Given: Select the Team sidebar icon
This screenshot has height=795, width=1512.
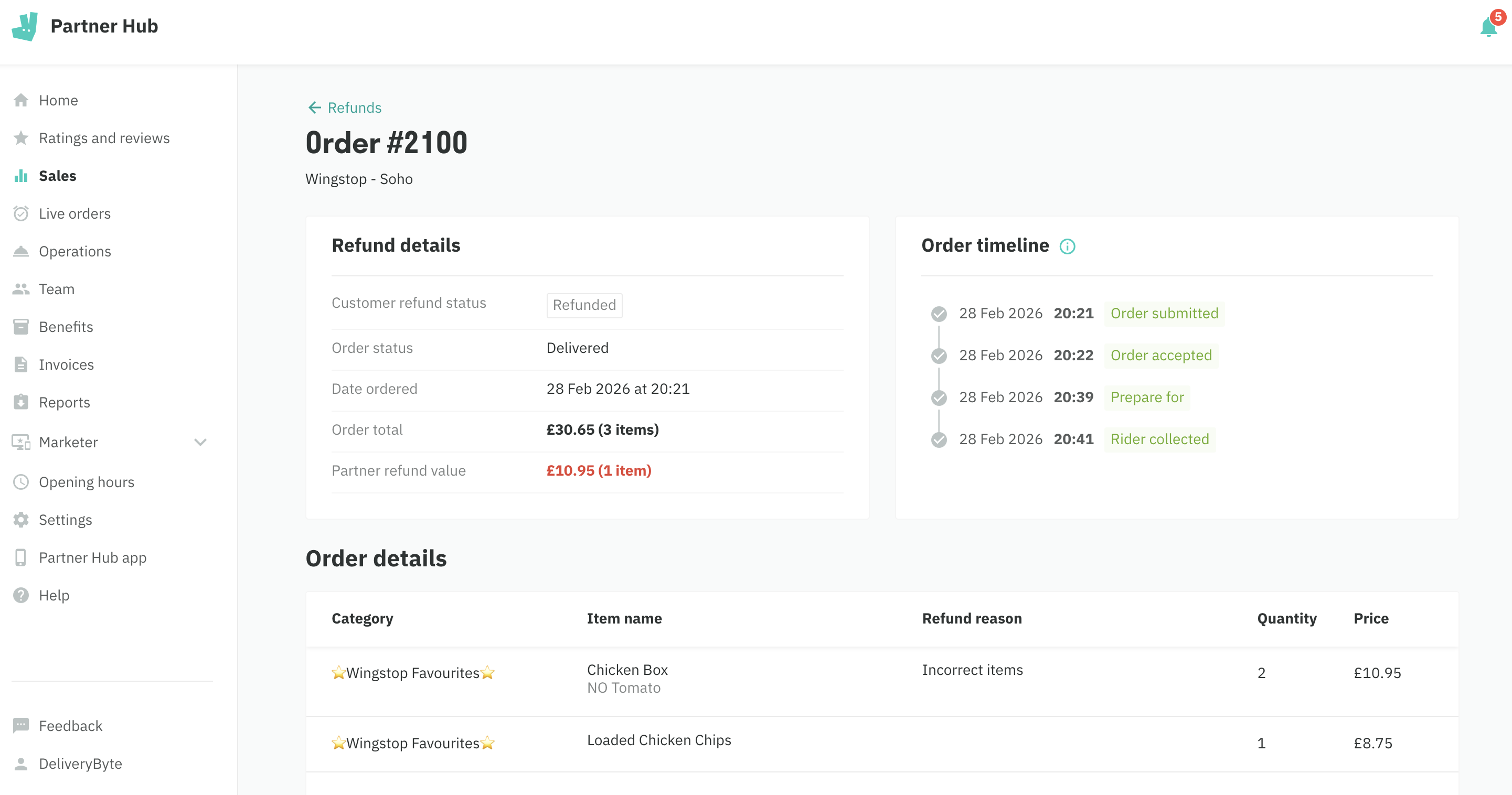Looking at the screenshot, I should tap(21, 288).
